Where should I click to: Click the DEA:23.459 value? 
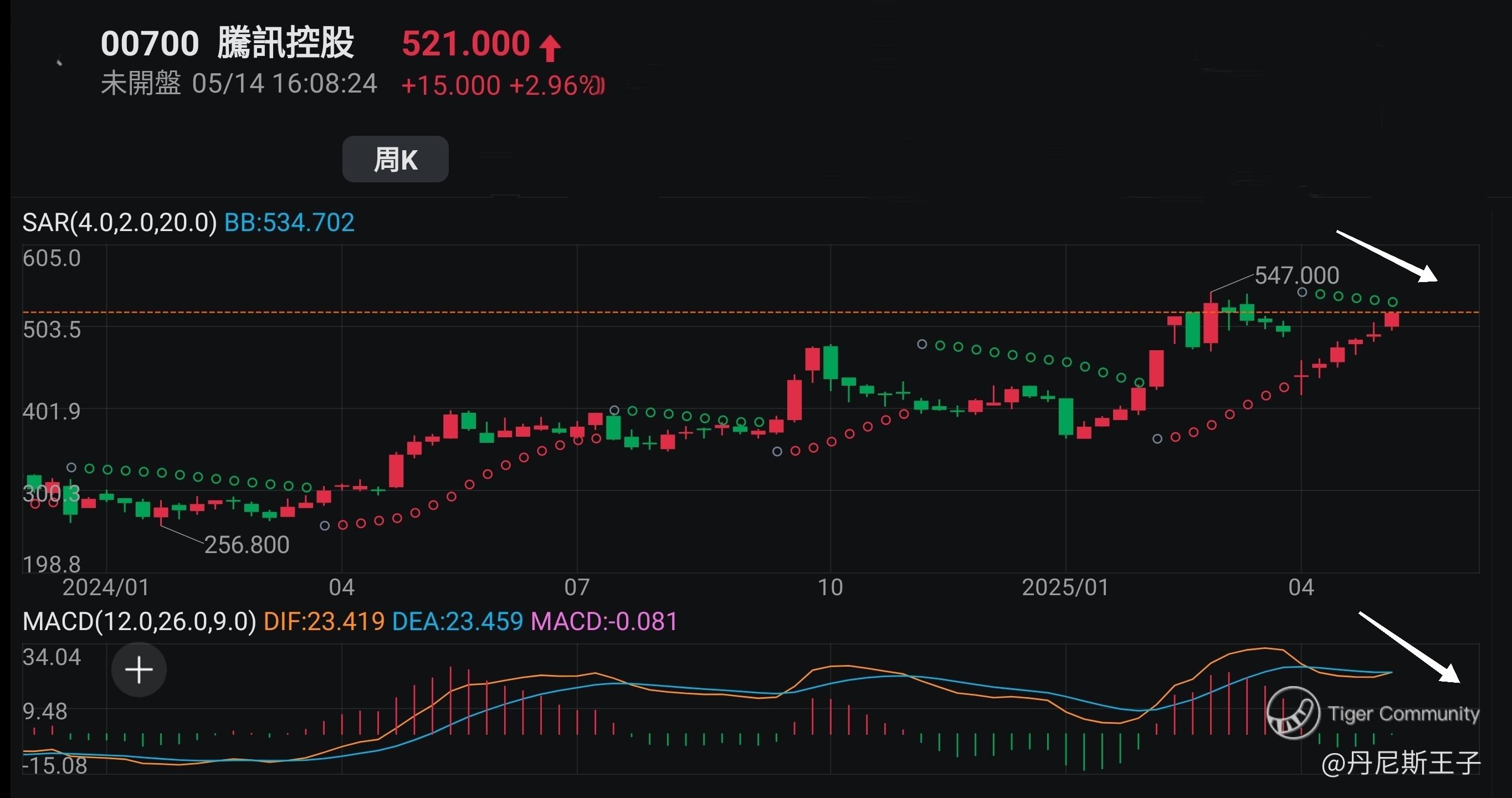pyautogui.click(x=457, y=621)
